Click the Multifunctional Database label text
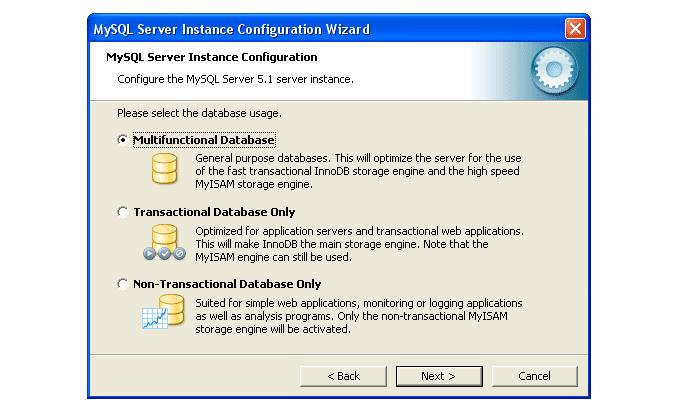 coord(204,140)
